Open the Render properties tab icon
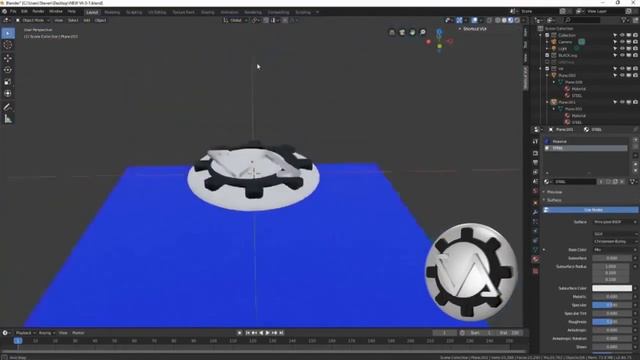The width and height of the screenshot is (640, 360). coord(536,153)
